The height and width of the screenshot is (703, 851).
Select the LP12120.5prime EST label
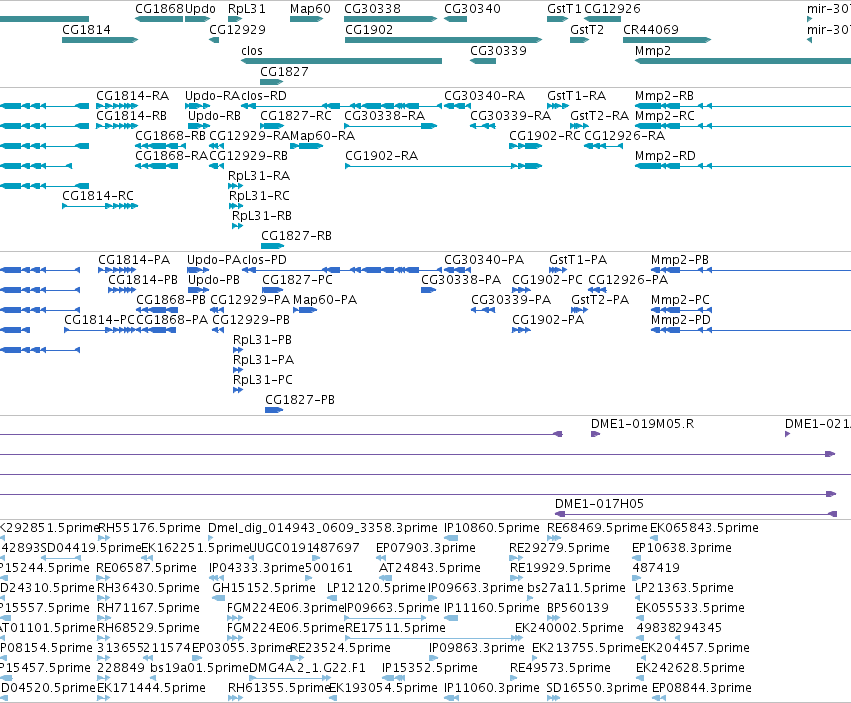(x=376, y=588)
